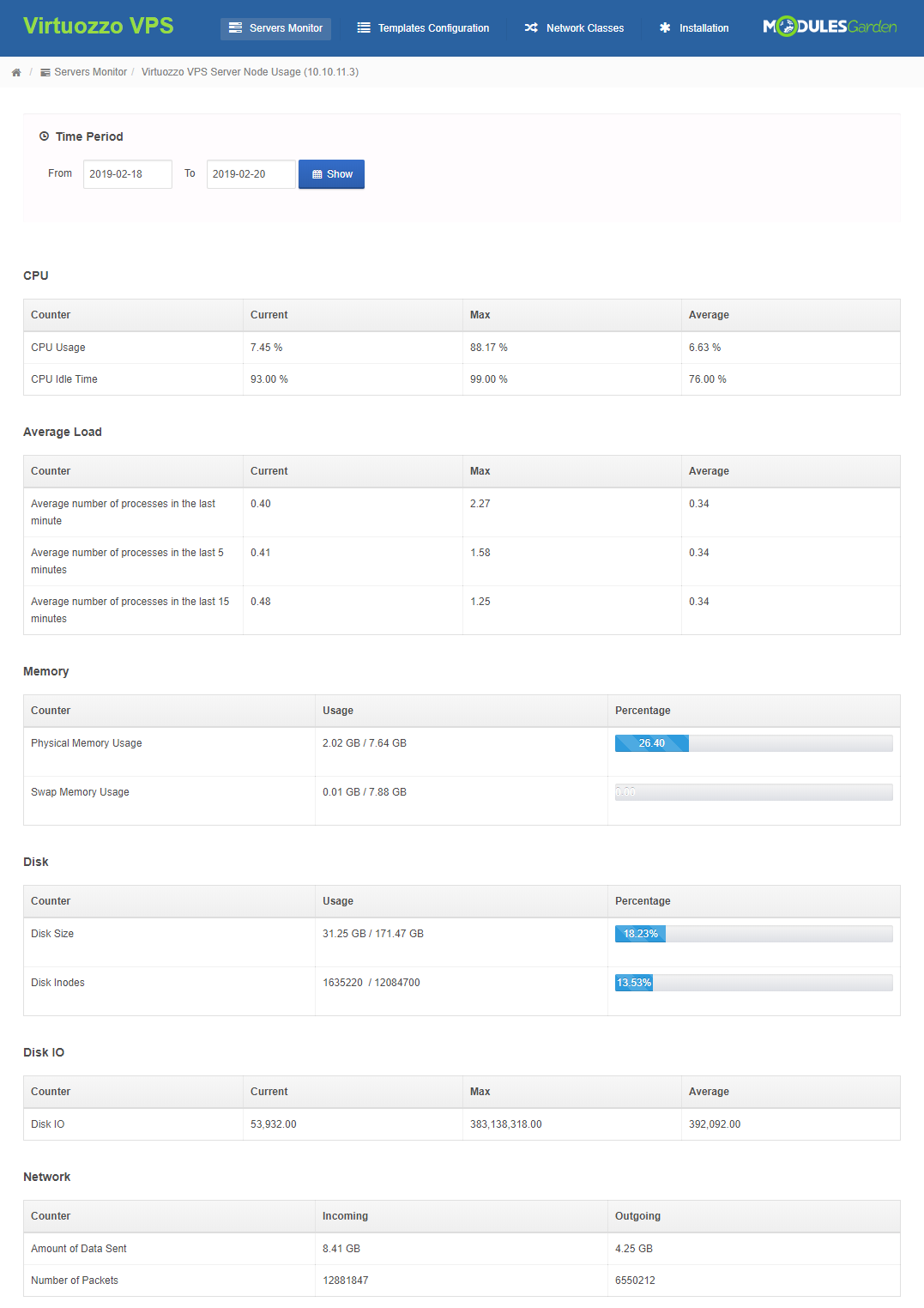Select the CPU Idle Time max 99.00 %

(489, 379)
